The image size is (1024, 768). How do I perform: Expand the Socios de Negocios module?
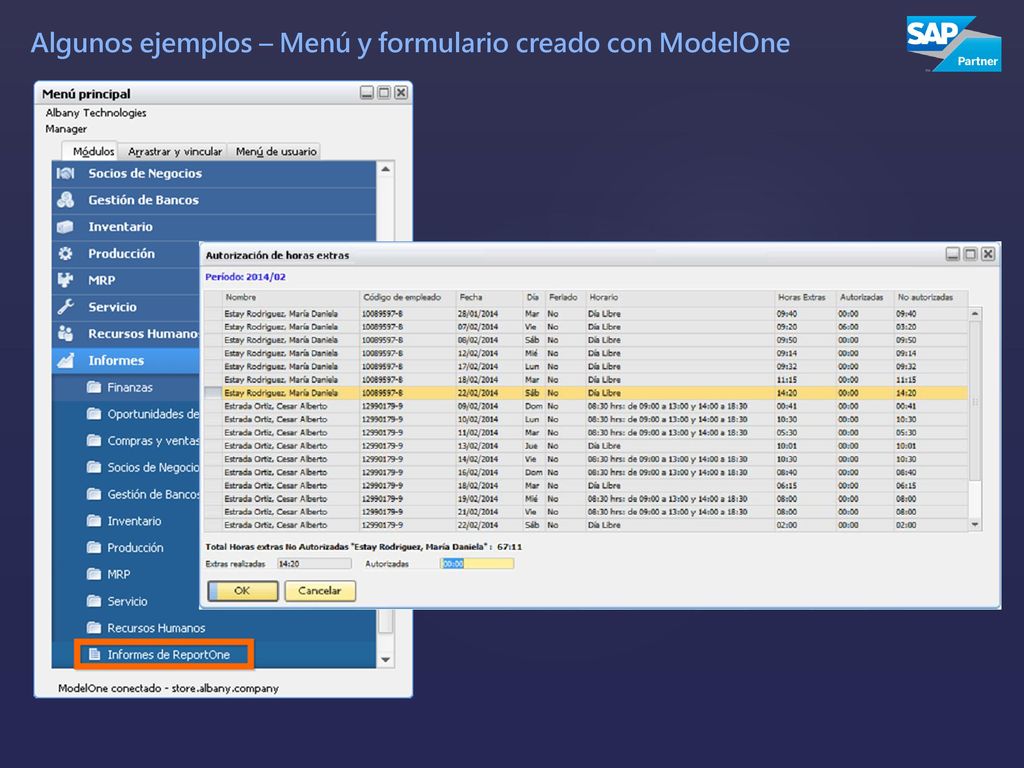[x=214, y=174]
